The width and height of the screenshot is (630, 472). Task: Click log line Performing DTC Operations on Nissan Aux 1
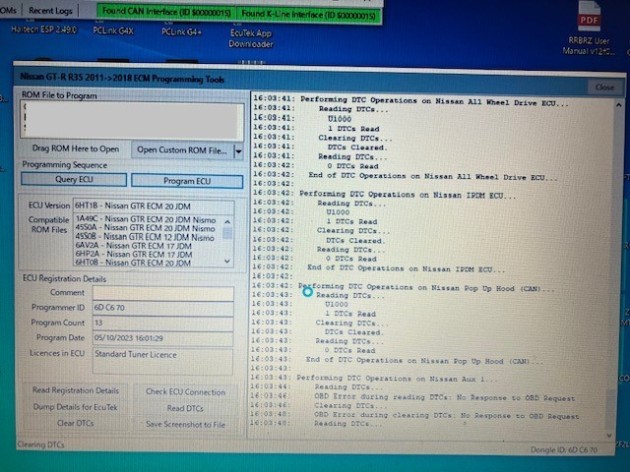point(397,378)
